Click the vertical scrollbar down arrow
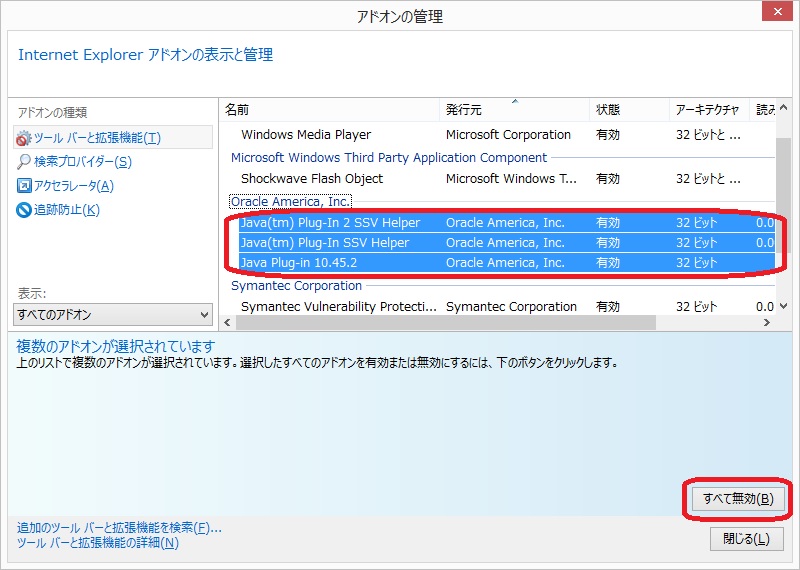 (x=783, y=307)
